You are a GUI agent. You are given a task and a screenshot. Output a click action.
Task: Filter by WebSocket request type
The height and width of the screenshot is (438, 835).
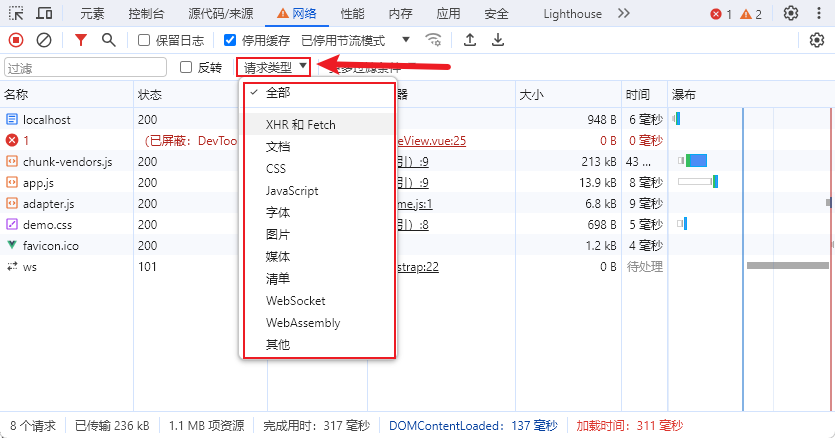(319, 301)
